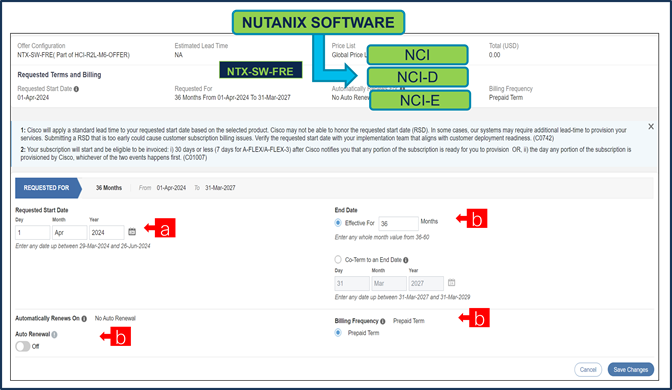This screenshot has height=390, width=672.
Task: Click the '01-Apr-2024' value under Requested Start Date summary
Action: tap(33, 98)
